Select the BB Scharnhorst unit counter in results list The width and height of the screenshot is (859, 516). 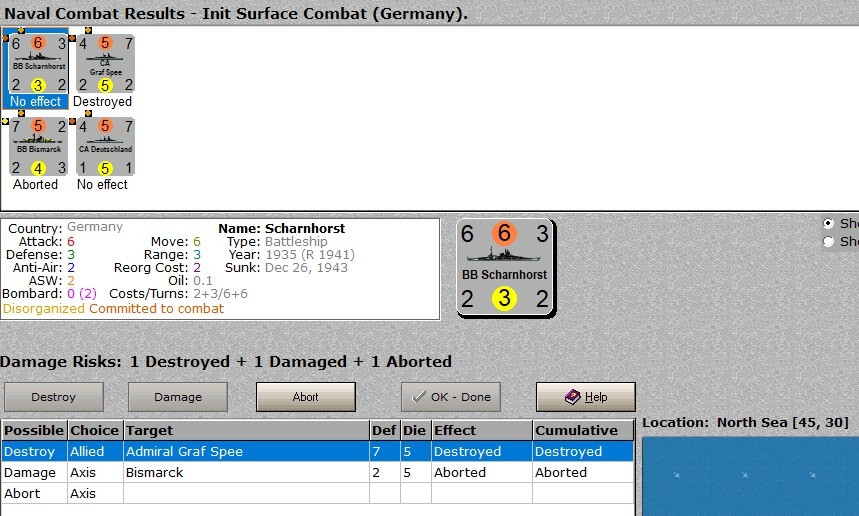(x=38, y=64)
